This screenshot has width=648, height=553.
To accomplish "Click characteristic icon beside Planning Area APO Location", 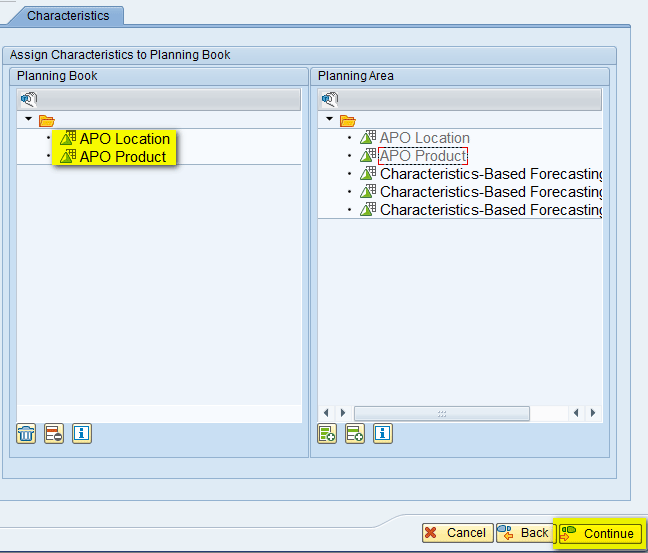I will pos(368,137).
